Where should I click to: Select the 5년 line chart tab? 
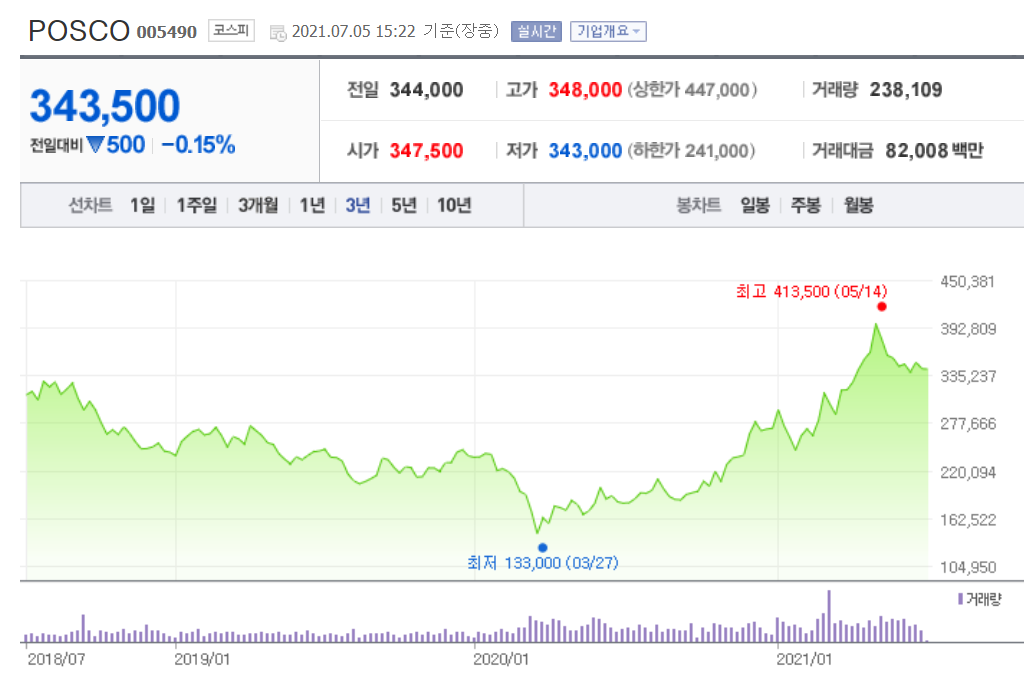[x=404, y=205]
